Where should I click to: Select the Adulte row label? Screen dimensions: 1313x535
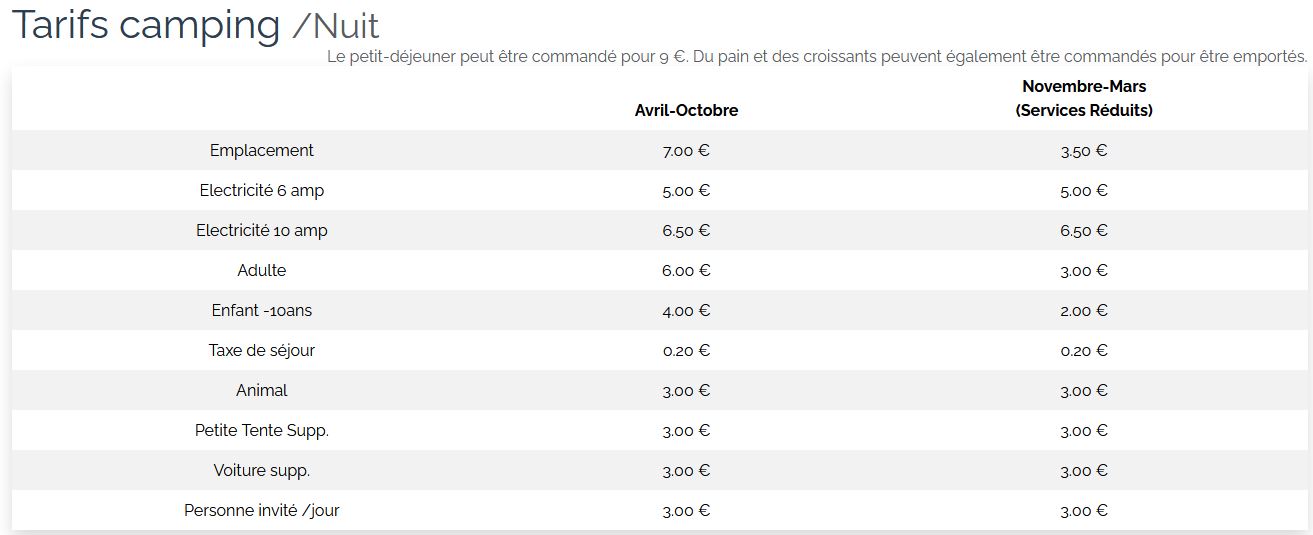click(262, 270)
